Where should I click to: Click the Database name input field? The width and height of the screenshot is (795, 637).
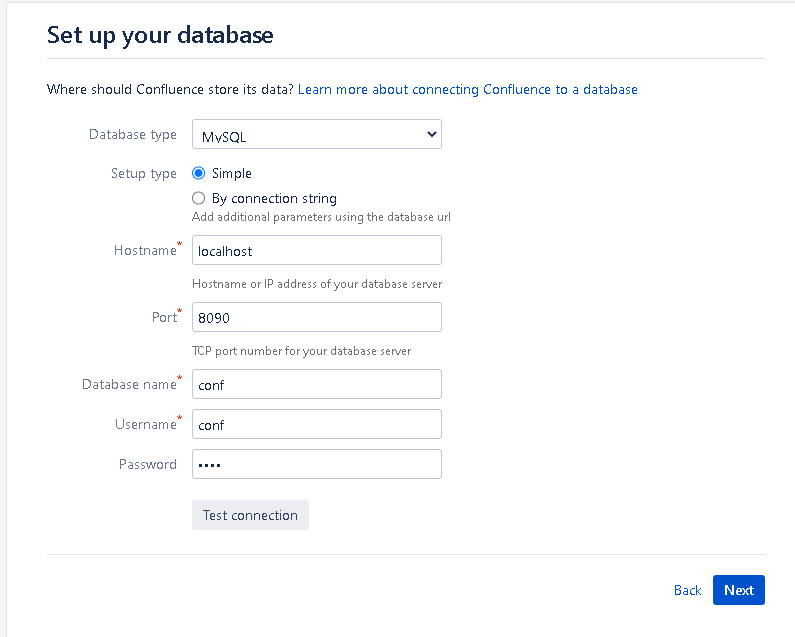pyautogui.click(x=316, y=384)
